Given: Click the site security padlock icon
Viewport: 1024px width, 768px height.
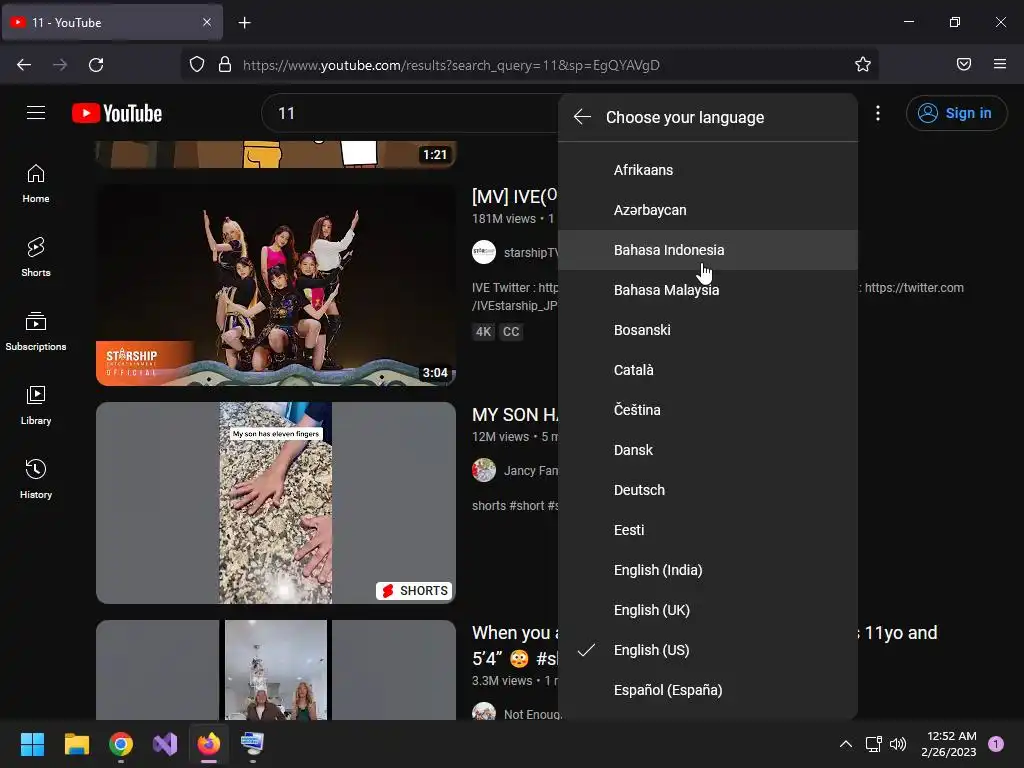Looking at the screenshot, I should [x=225, y=65].
